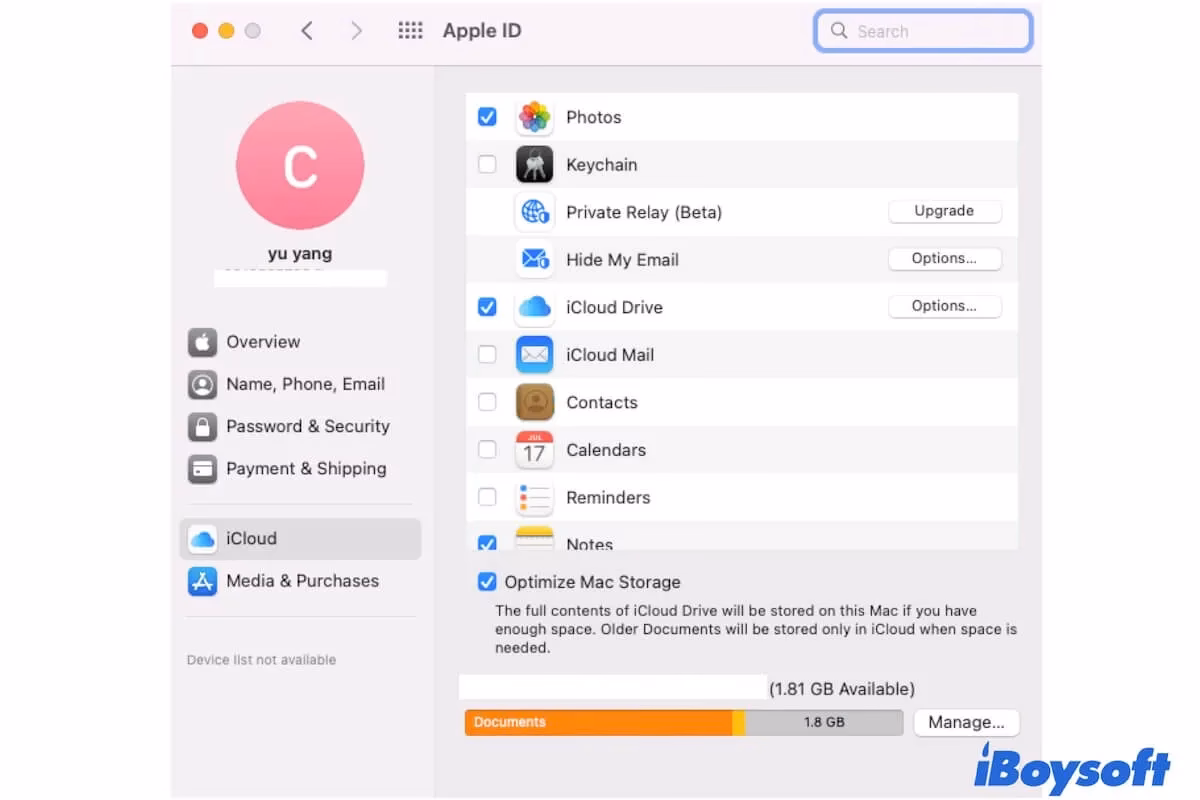Click the Calendars icon
Image resolution: width=1200 pixels, height=800 pixels.
coord(534,450)
